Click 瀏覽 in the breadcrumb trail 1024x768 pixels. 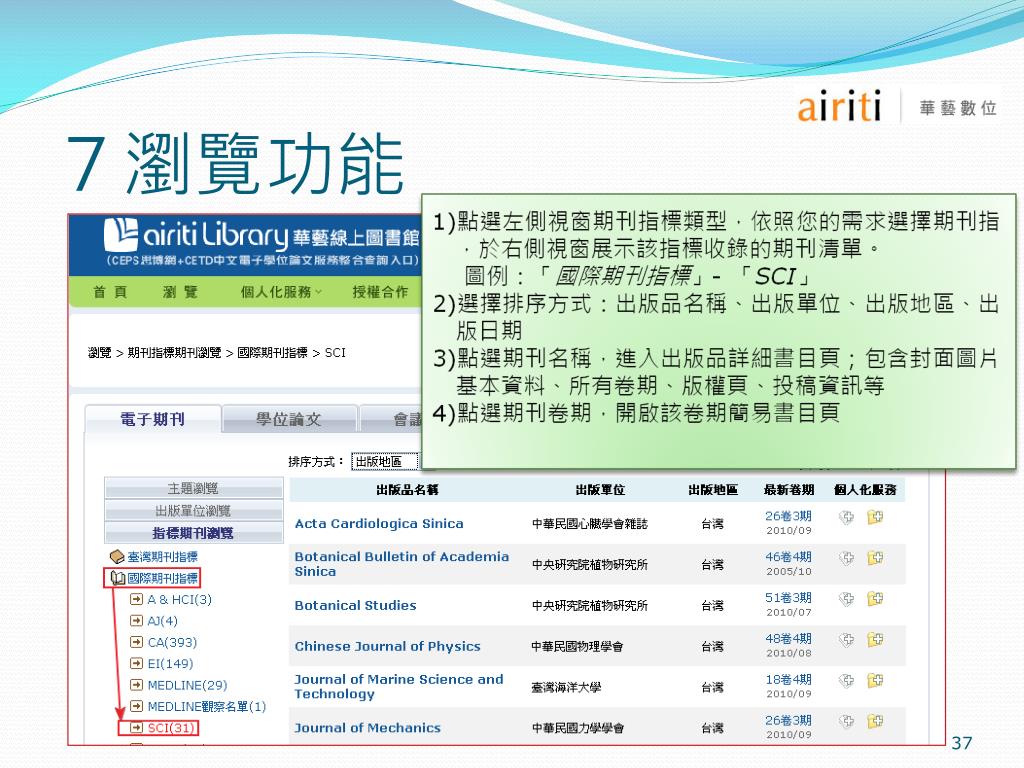tap(99, 353)
